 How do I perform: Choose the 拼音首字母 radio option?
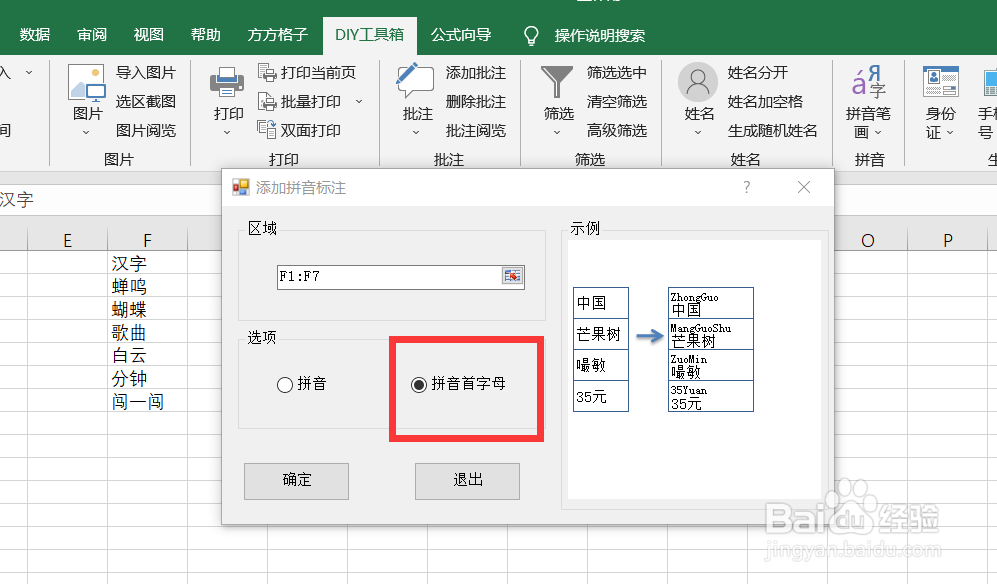click(x=420, y=385)
